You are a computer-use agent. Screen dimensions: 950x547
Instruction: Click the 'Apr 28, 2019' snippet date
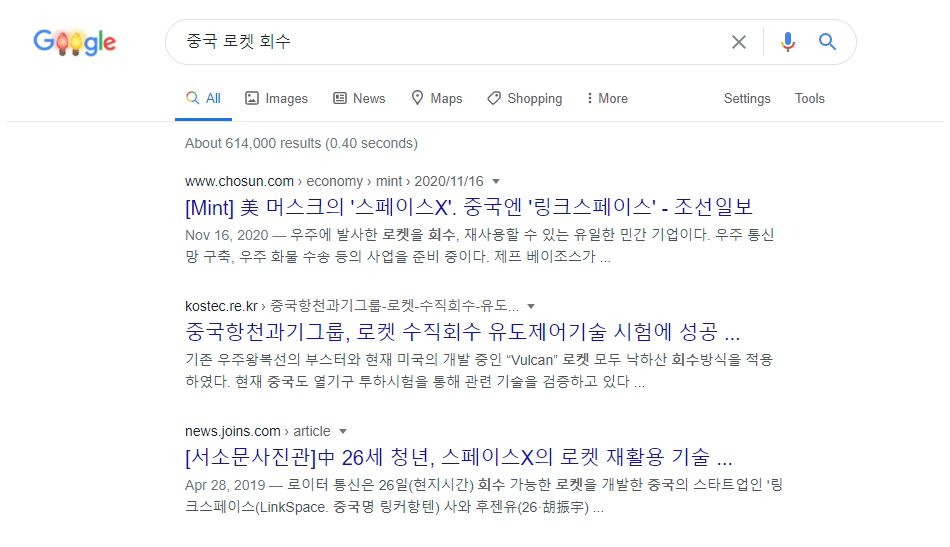click(x=225, y=485)
